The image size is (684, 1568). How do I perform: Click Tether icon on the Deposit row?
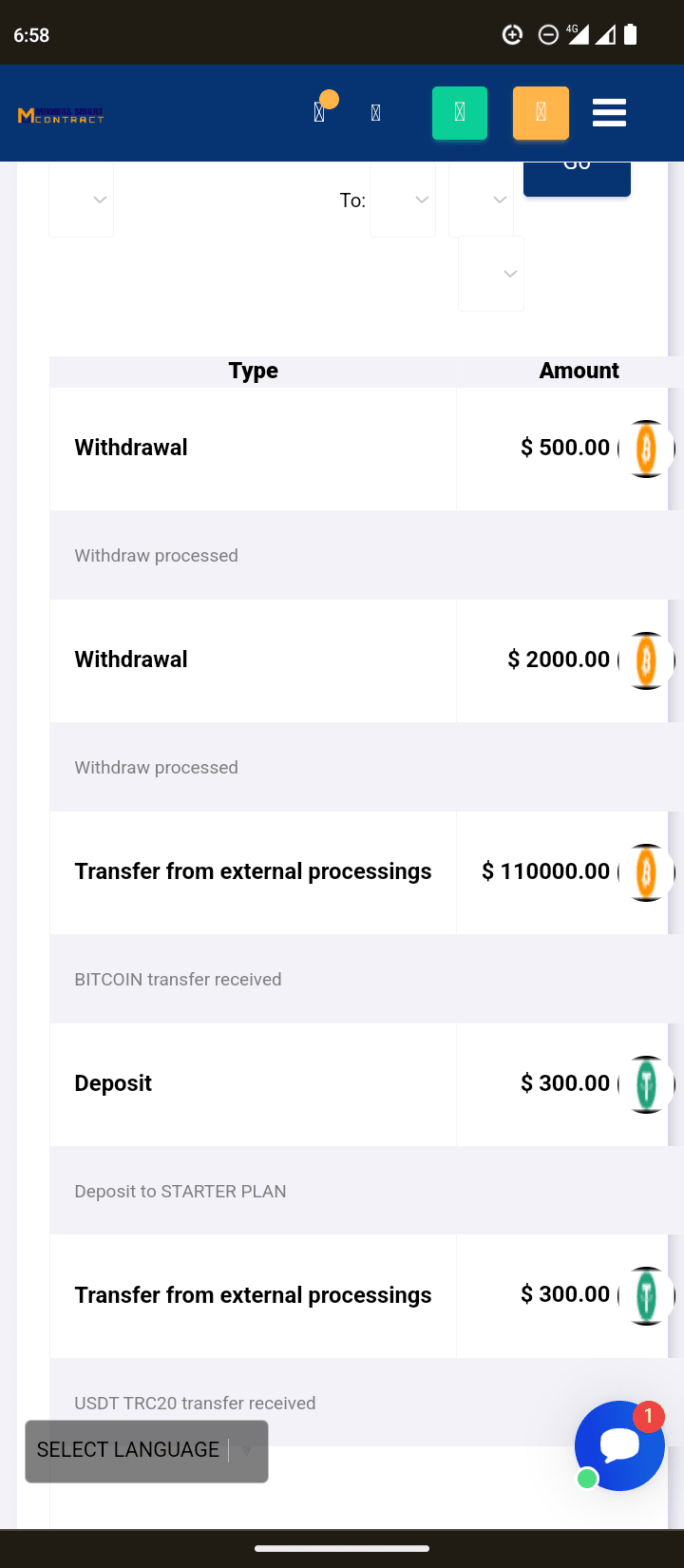click(x=646, y=1084)
